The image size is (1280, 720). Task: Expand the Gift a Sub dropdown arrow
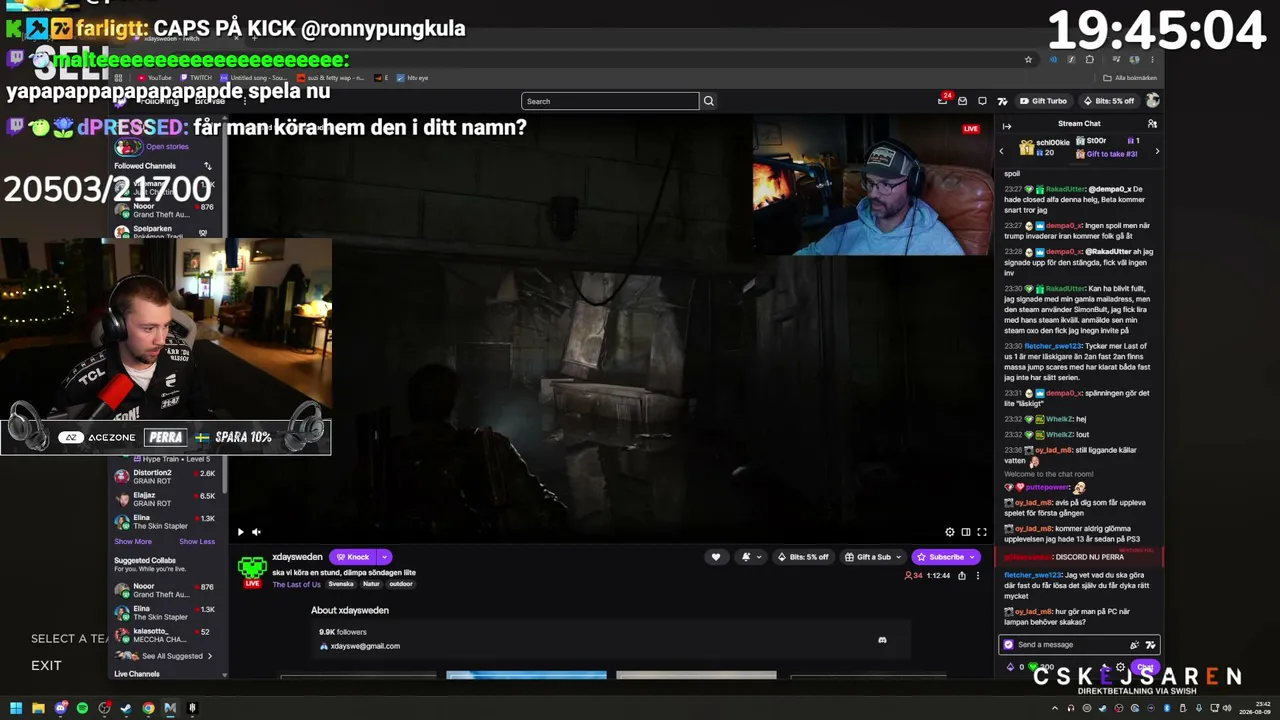[898, 557]
